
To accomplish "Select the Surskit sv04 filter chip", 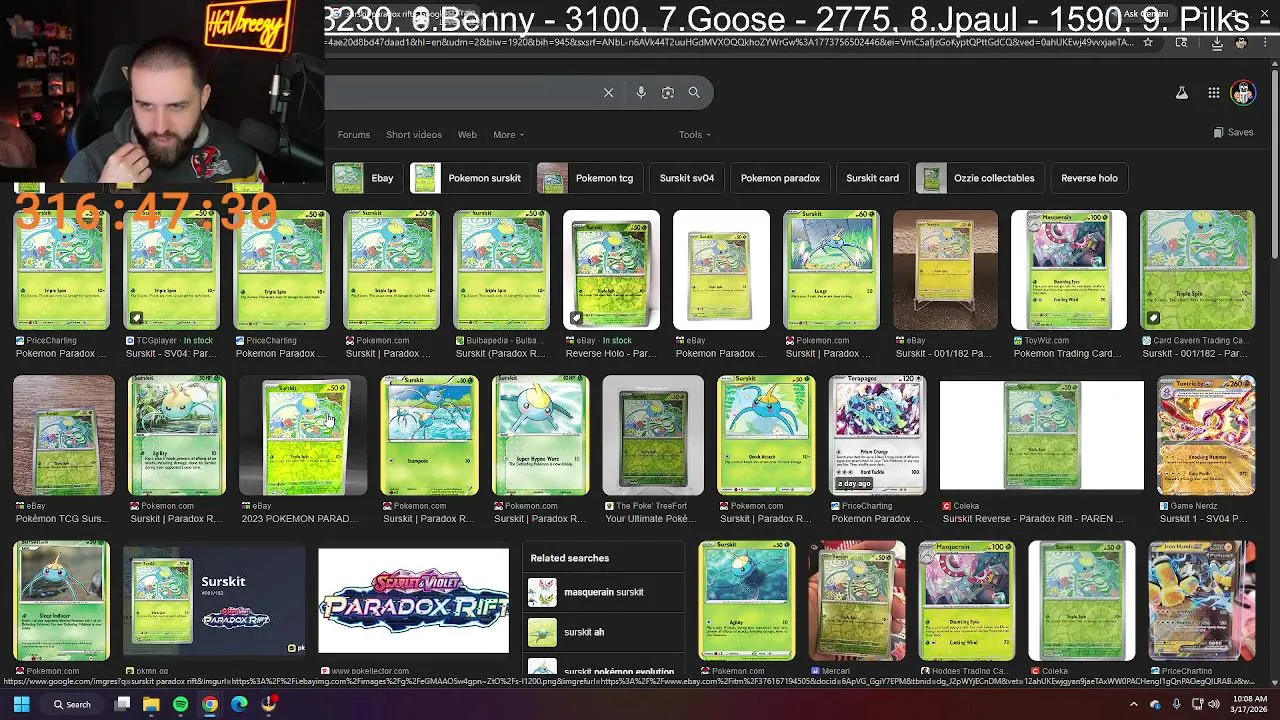I will (x=687, y=178).
